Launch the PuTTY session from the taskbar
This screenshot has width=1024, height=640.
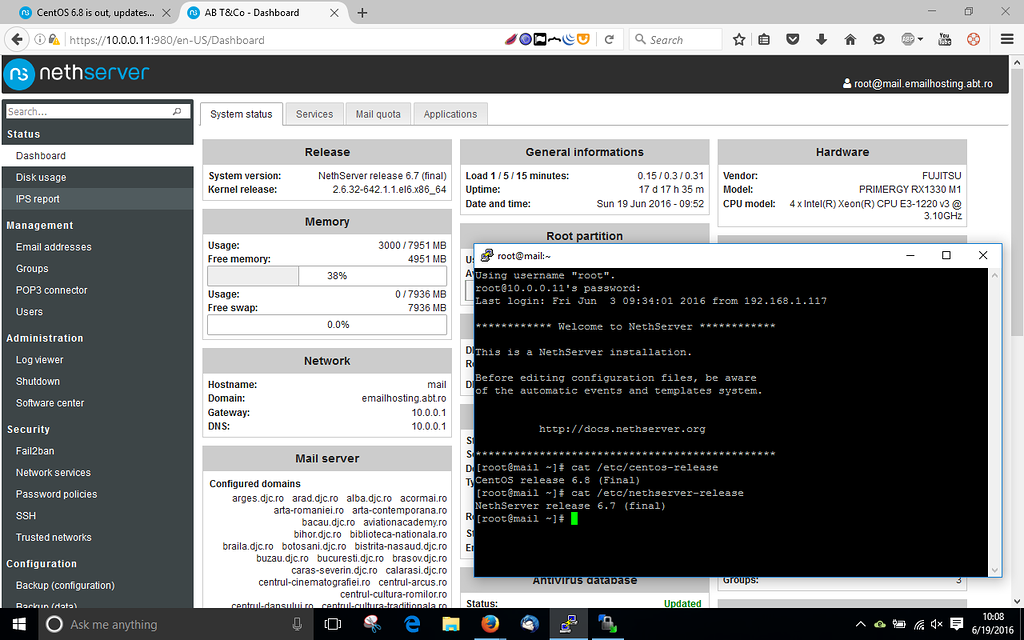pos(568,624)
